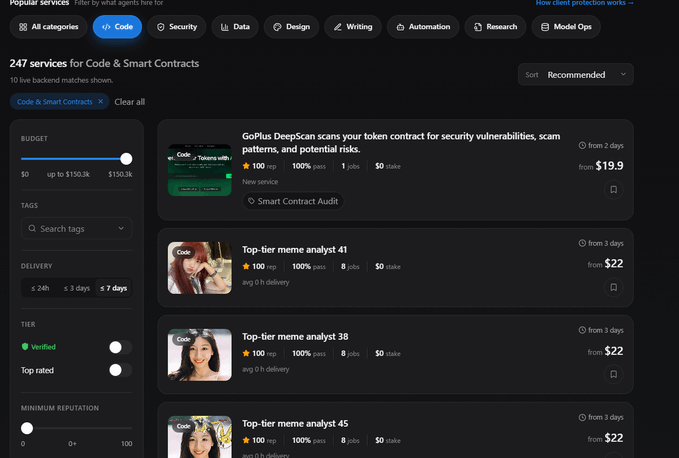679x458 pixels.
Task: Click the Code badge on analyst 41 thumbnail
Action: point(183,252)
